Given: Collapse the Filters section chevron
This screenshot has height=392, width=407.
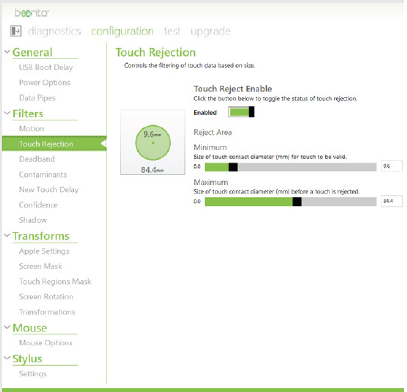Looking at the screenshot, I should (x=7, y=113).
